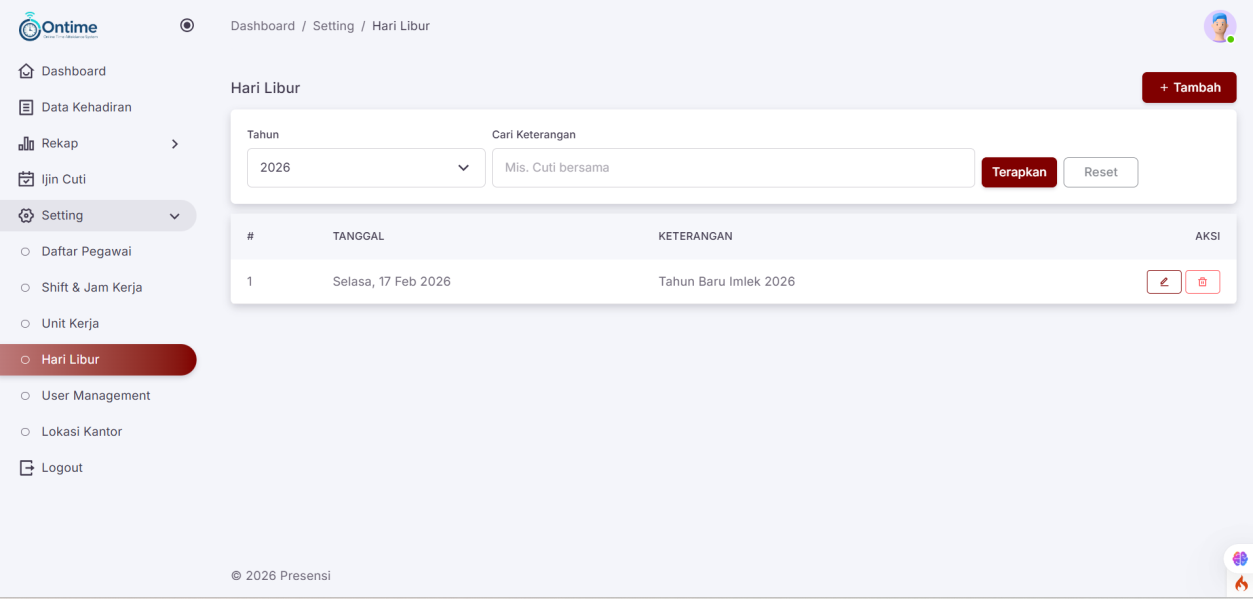Image resolution: width=1253 pixels, height=599 pixels.
Task: Toggle the sidebar pin radio button
Action: click(187, 26)
